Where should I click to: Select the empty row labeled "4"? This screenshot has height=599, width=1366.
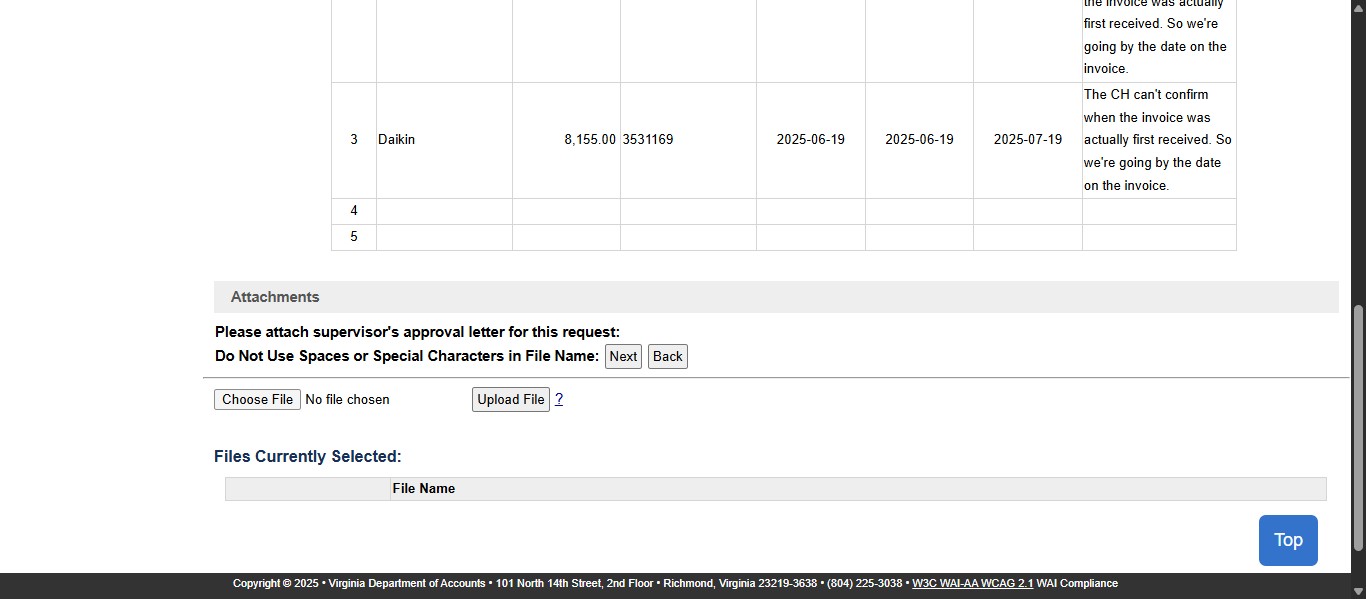(353, 211)
